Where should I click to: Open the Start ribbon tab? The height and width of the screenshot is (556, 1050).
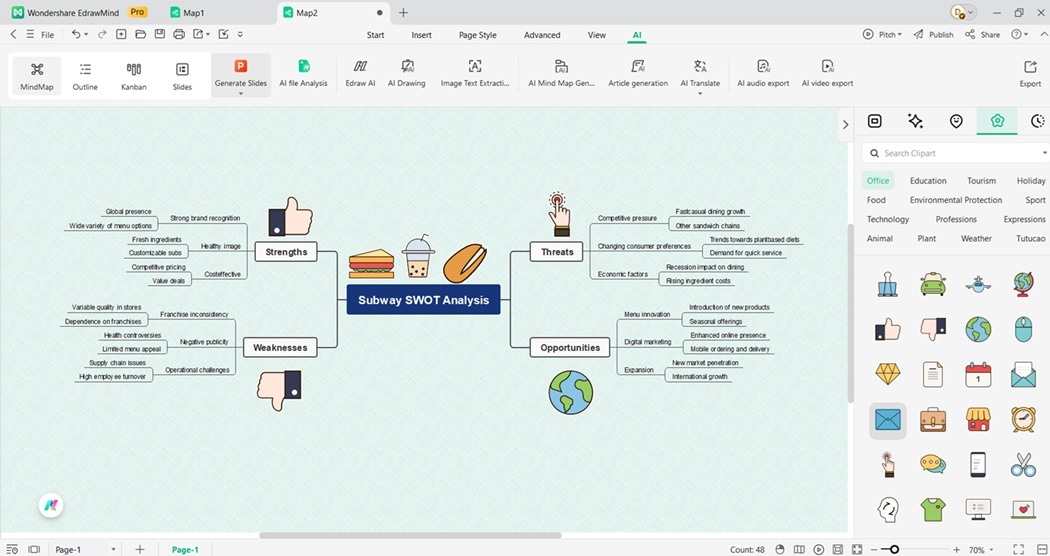[x=376, y=35]
